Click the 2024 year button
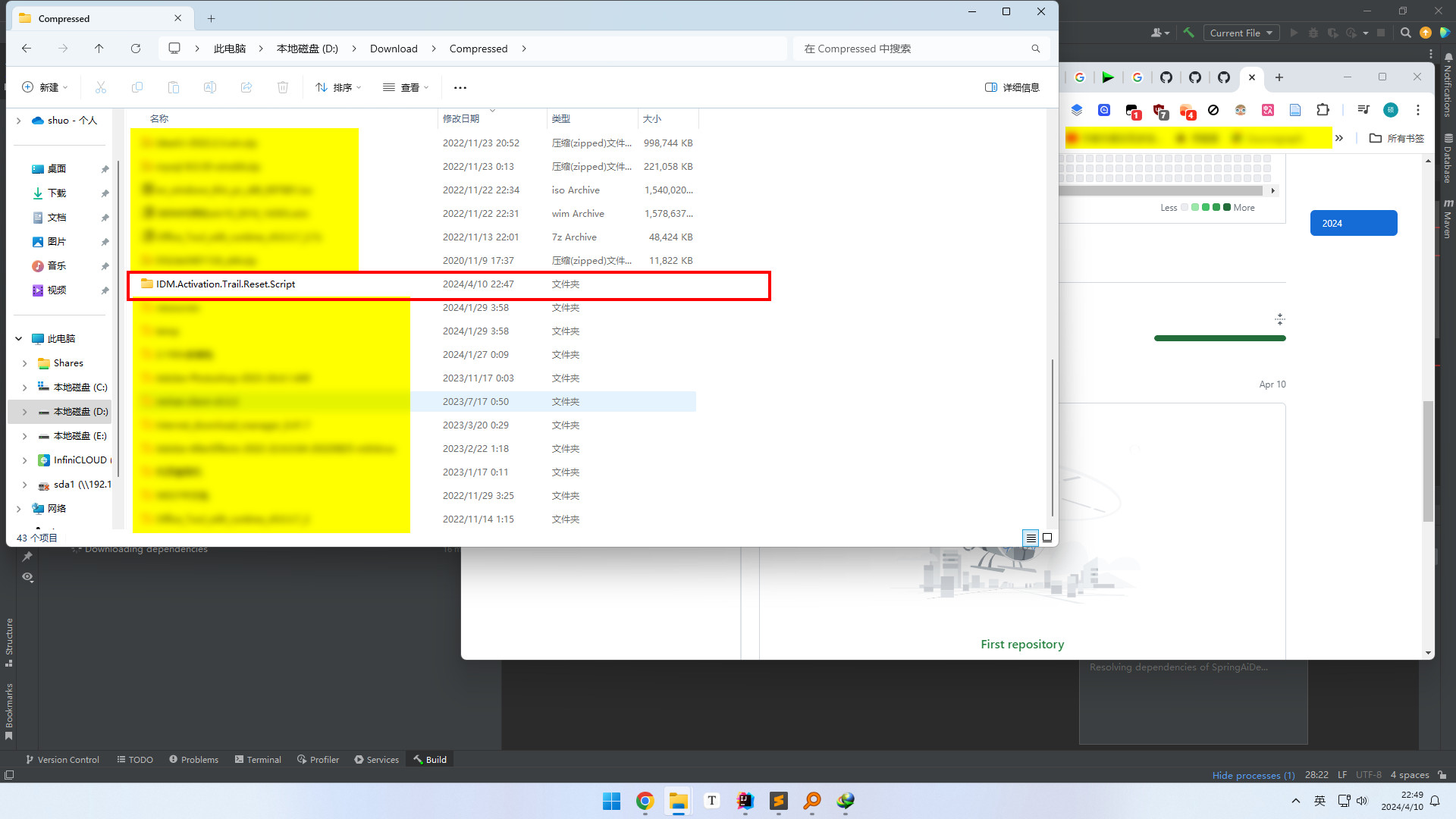1456x819 pixels. (x=1353, y=223)
